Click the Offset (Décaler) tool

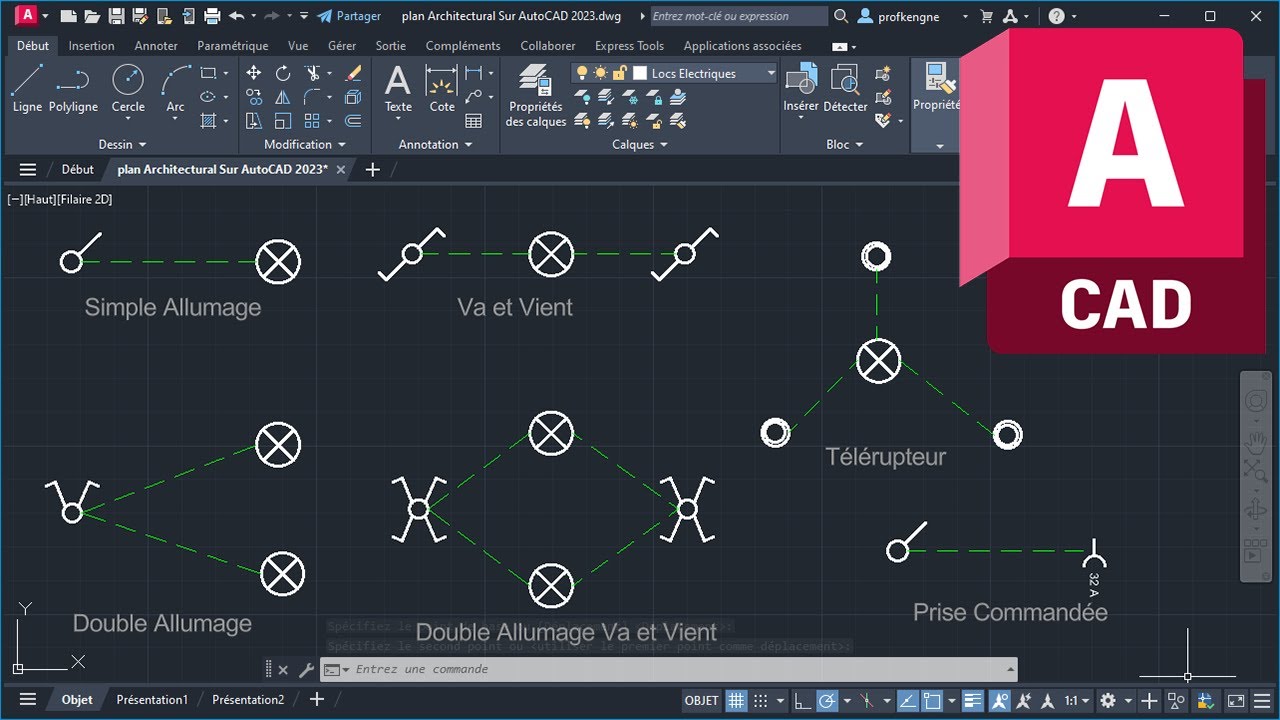pos(353,121)
